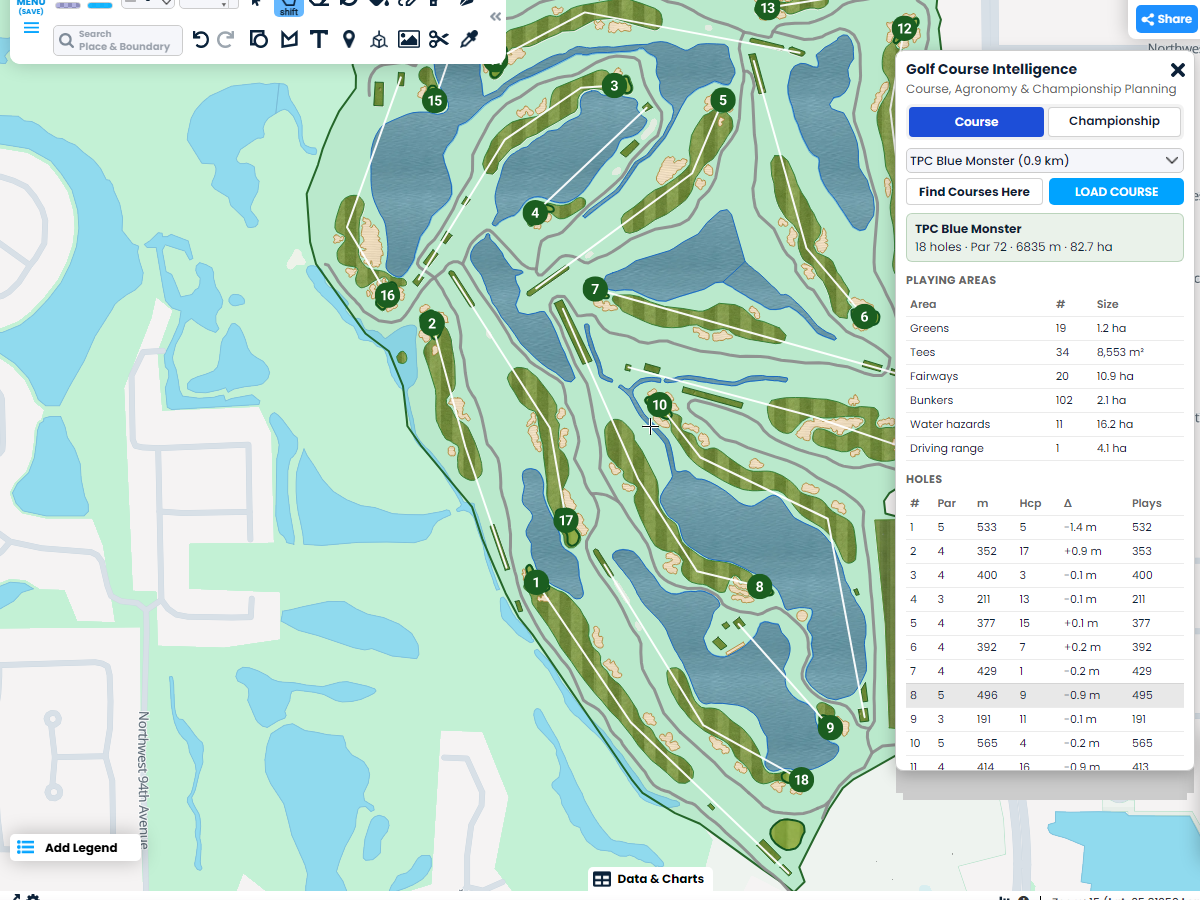Select the Bunkers row in Playing Areas
1200x900 pixels.
(x=1045, y=400)
